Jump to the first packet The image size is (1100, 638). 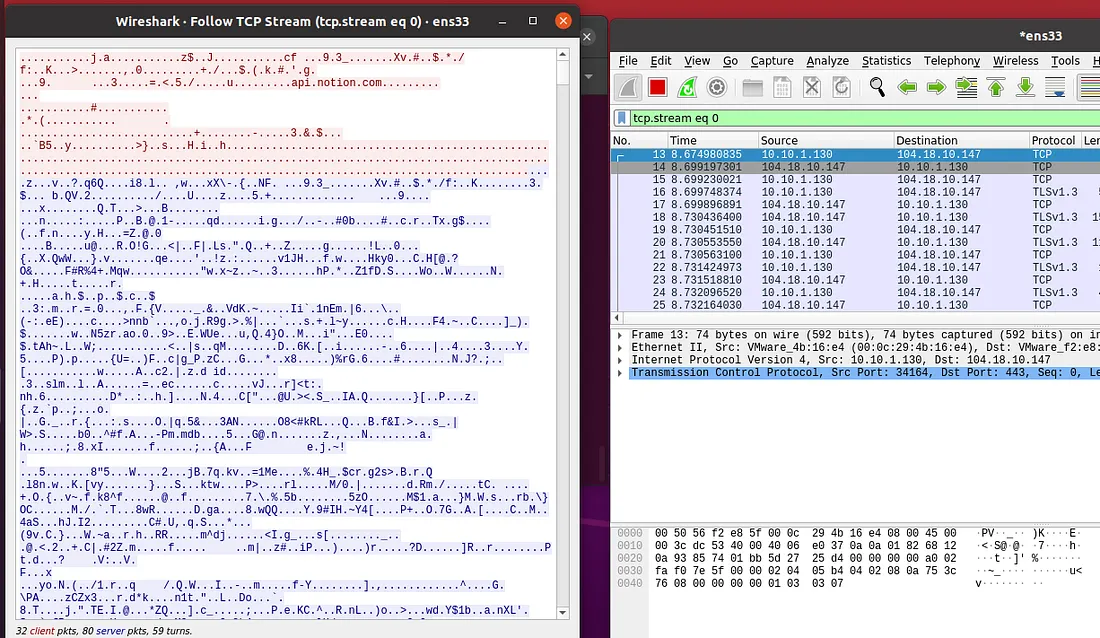[996, 88]
